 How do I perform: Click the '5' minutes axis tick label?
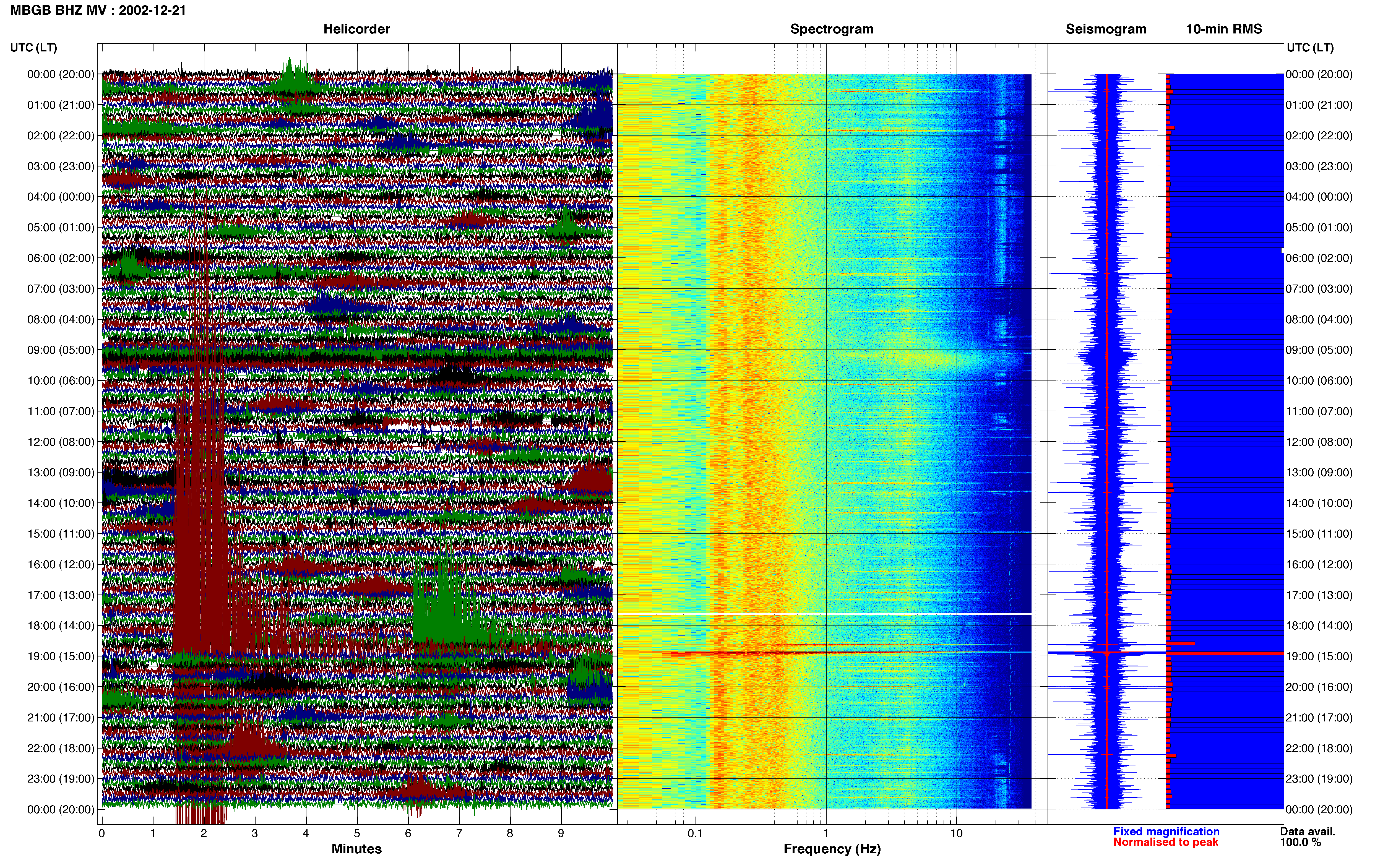[357, 833]
